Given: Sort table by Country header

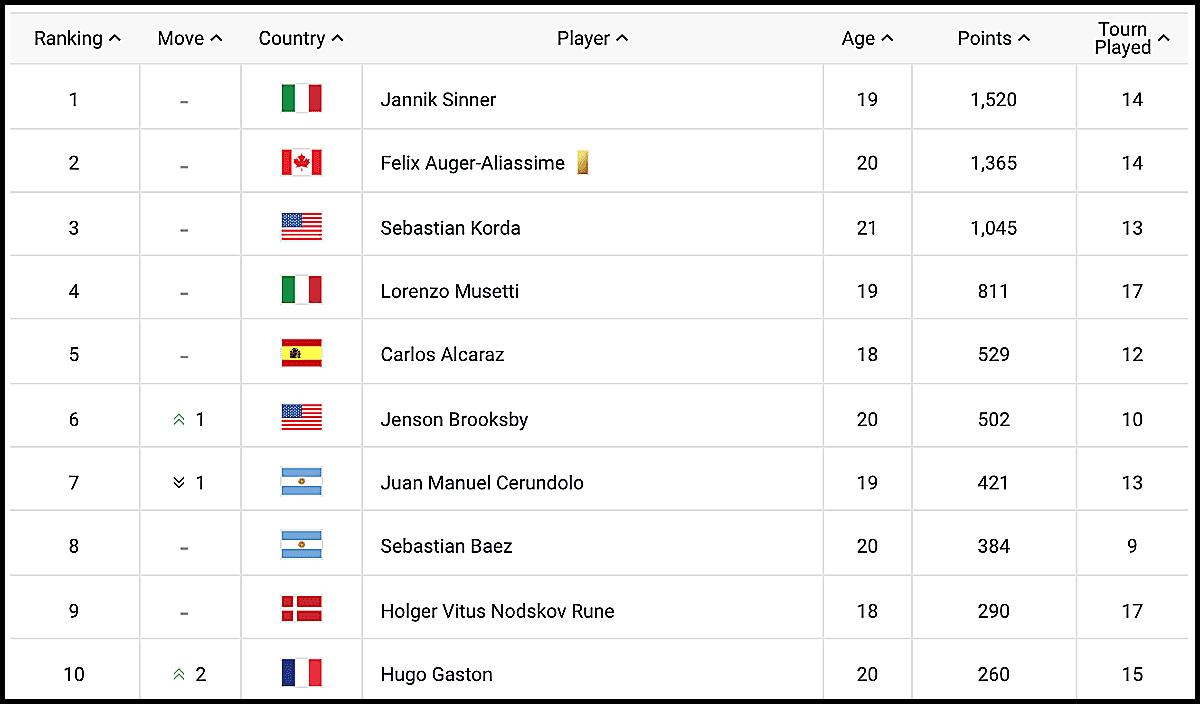Looking at the screenshot, I should [x=301, y=38].
